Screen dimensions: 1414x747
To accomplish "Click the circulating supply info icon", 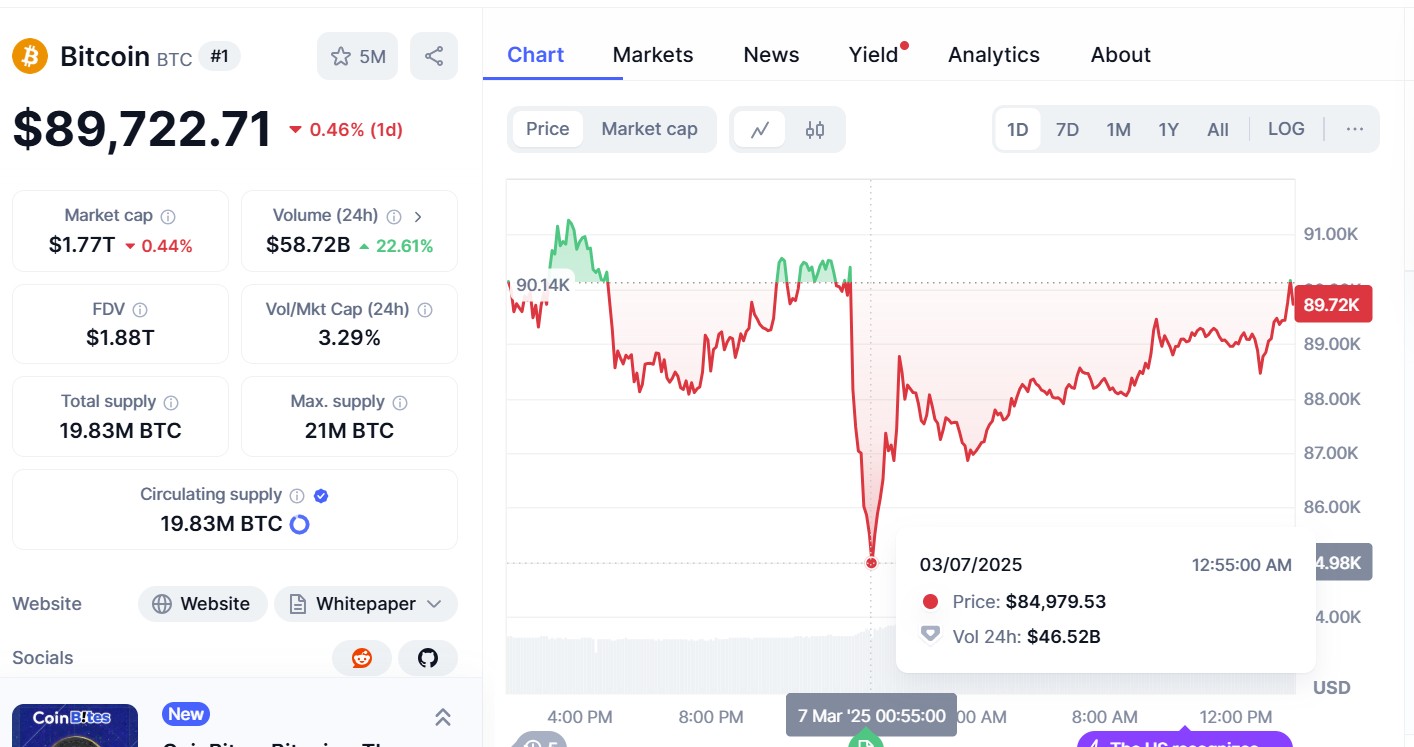I will tap(297, 495).
